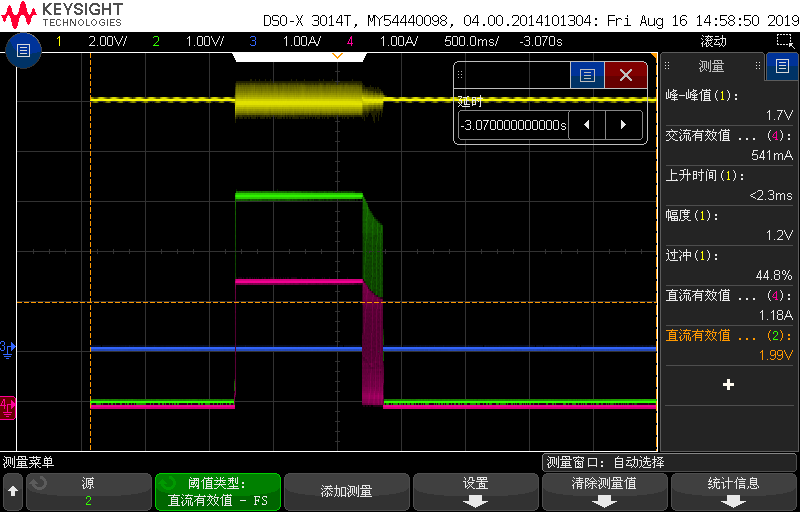Click the back arrow softkey
800x512 pixels.
click(13, 491)
